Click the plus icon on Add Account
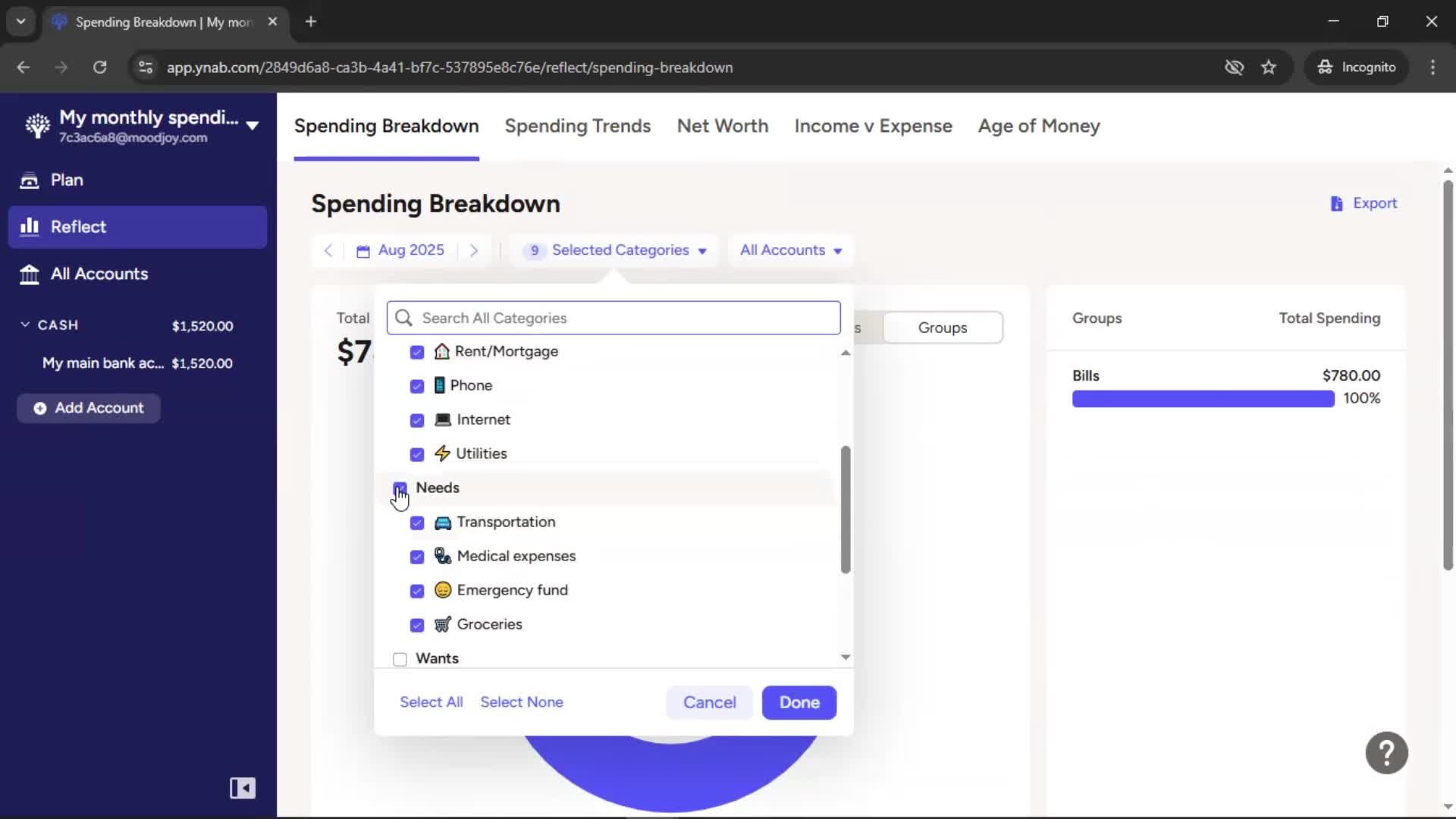This screenshot has width=1456, height=819. point(39,408)
